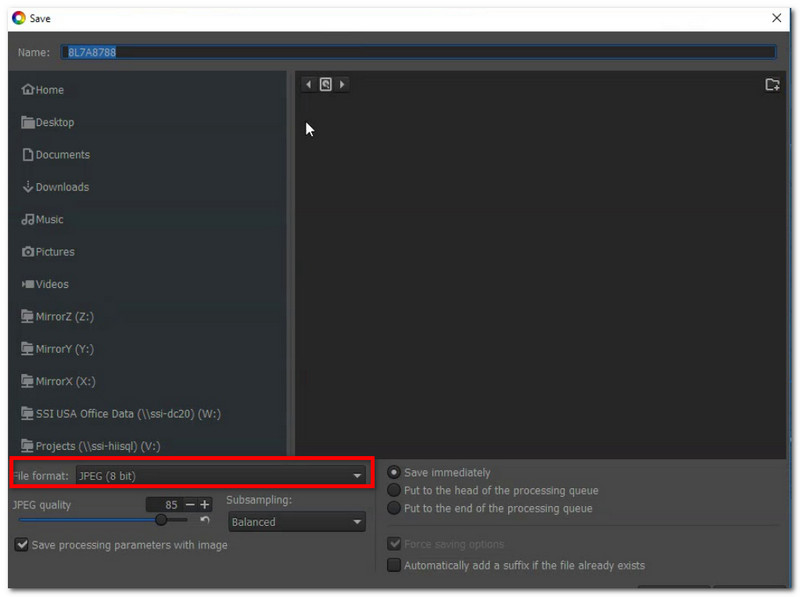Click the RawTherapee logo in title bar
The width and height of the screenshot is (800, 597).
18,18
